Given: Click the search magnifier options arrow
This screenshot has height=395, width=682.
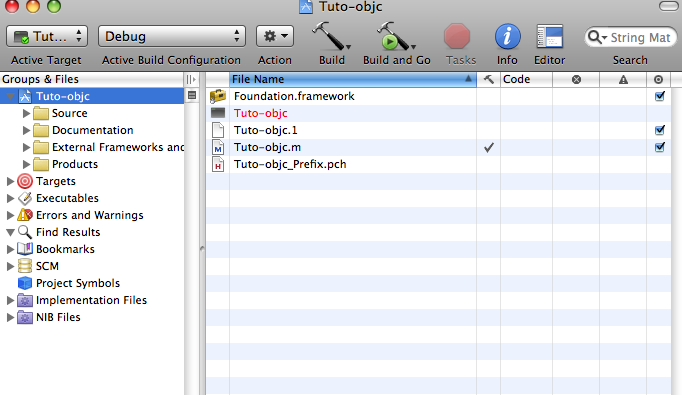Looking at the screenshot, I should [597, 37].
